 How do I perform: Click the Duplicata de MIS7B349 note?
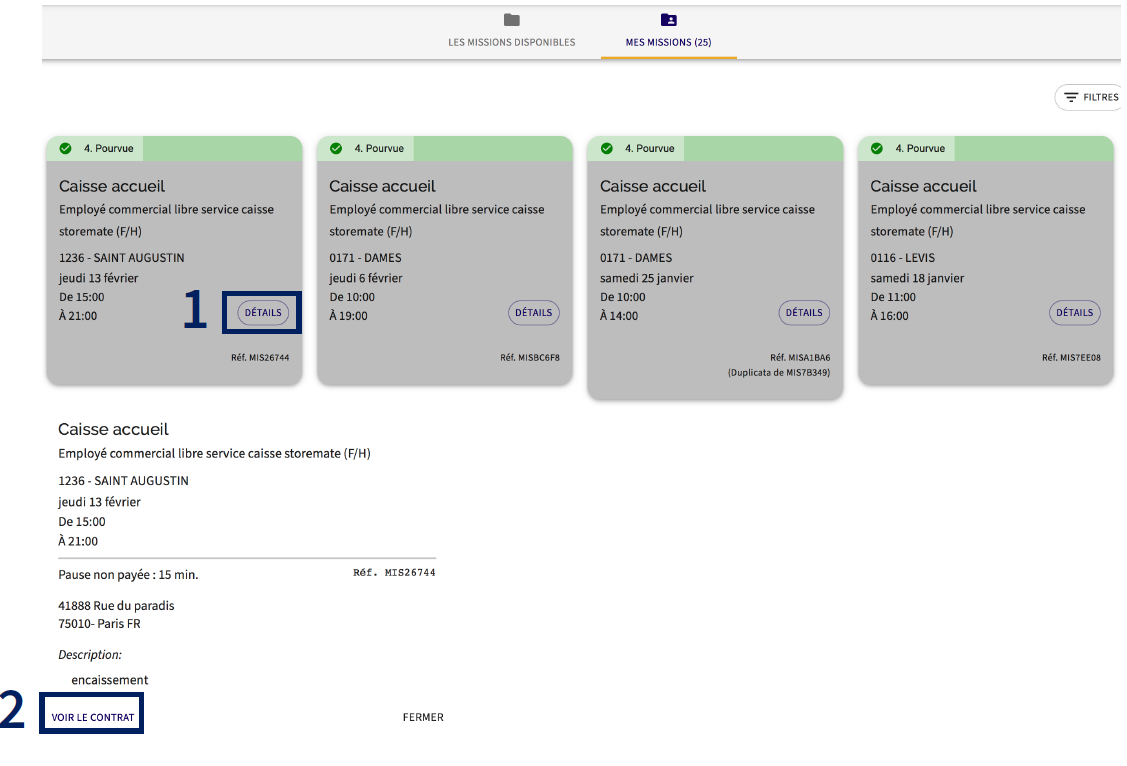pos(779,373)
